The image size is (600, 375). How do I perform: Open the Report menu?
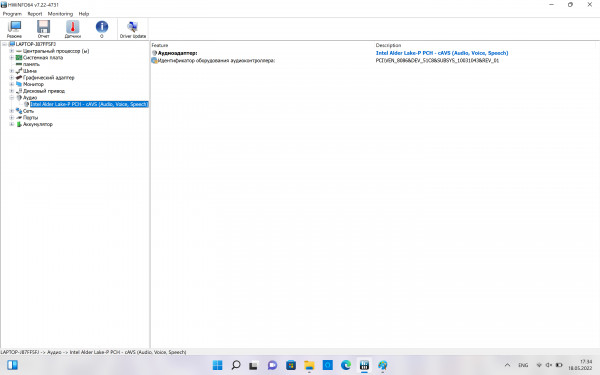(35, 14)
